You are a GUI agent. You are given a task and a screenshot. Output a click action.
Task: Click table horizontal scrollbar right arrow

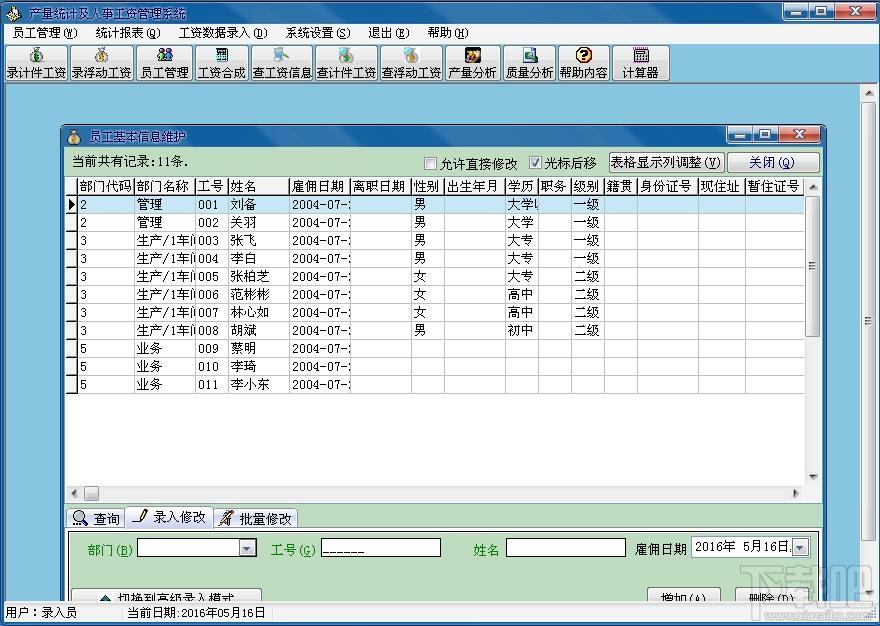796,494
